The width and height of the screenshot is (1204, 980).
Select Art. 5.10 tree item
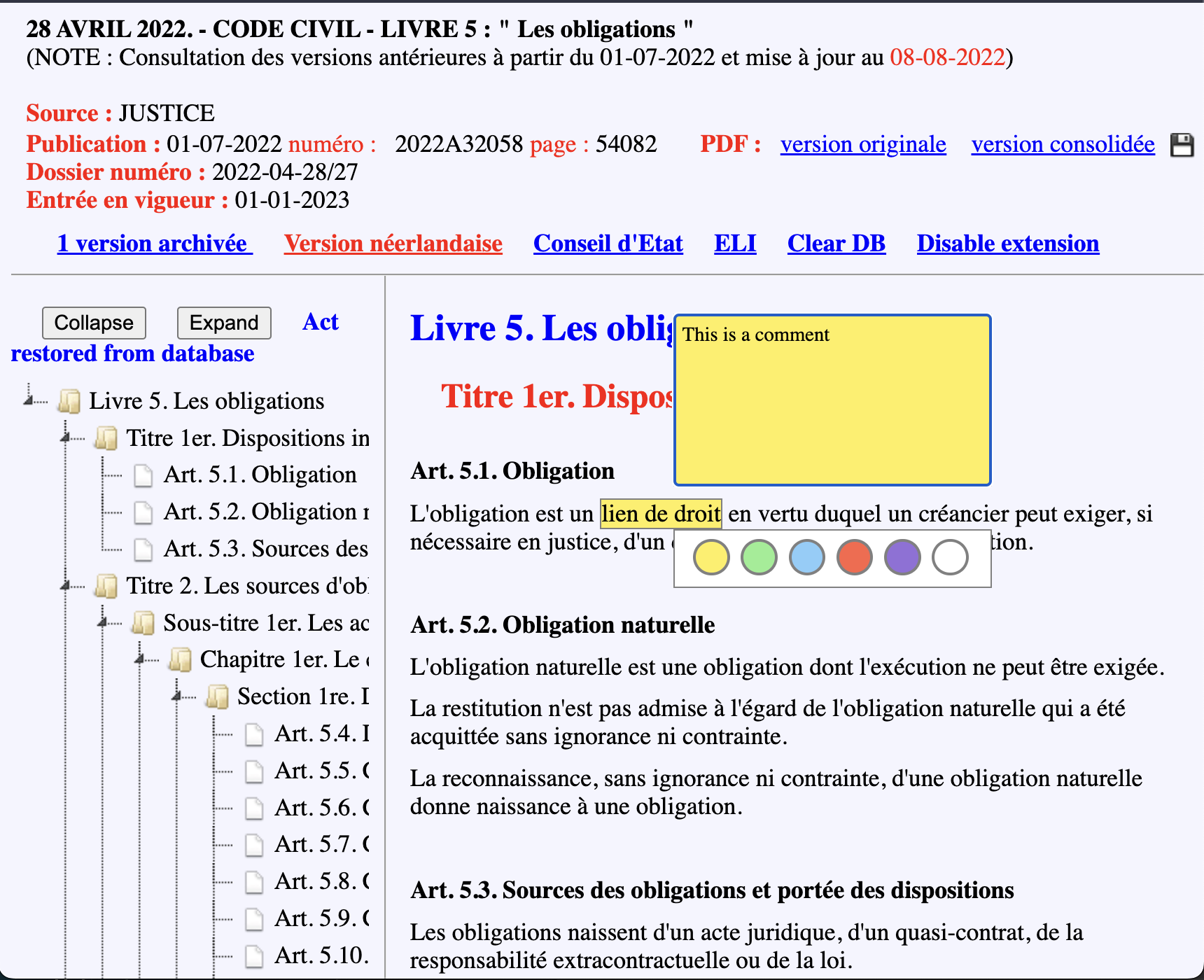322,956
